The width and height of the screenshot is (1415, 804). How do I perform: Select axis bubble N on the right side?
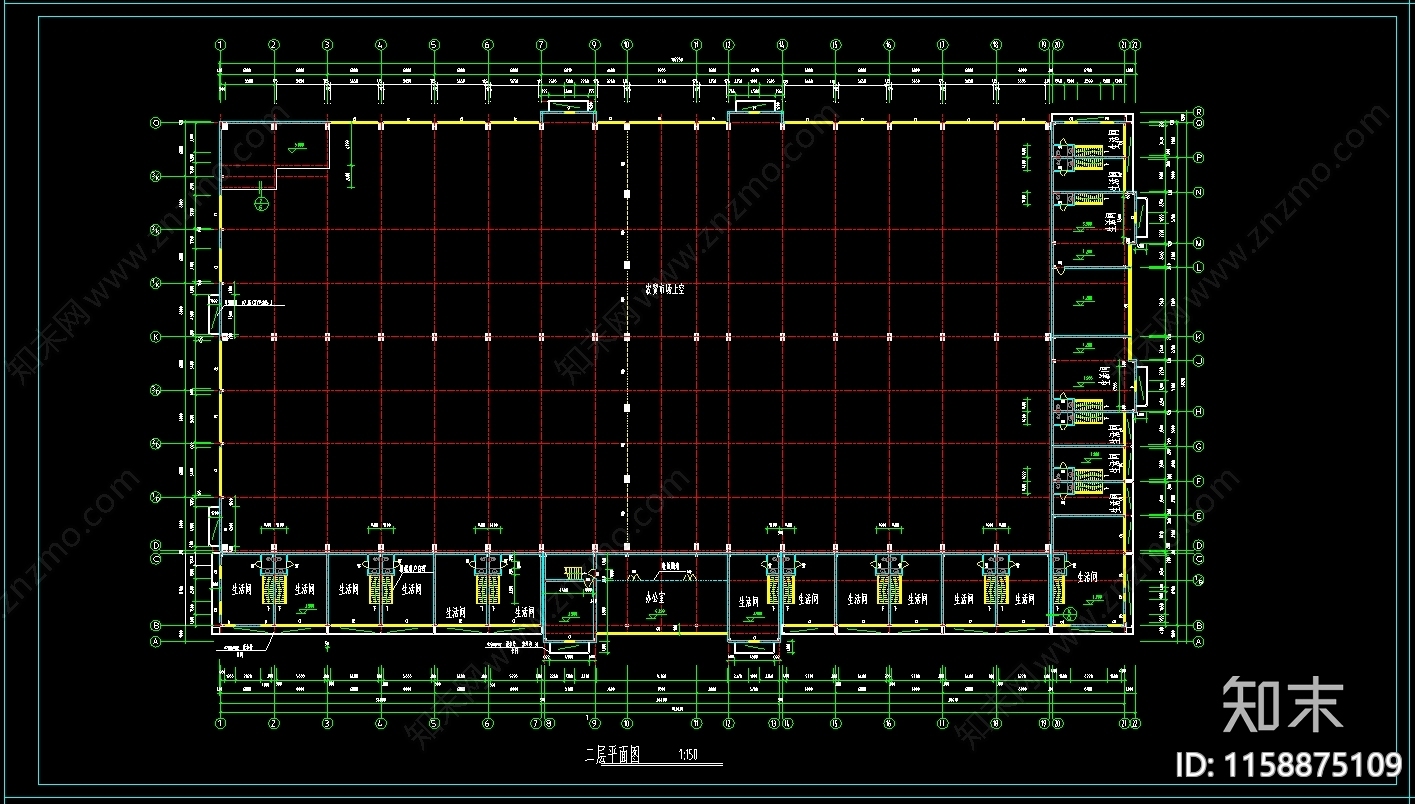point(1199,192)
